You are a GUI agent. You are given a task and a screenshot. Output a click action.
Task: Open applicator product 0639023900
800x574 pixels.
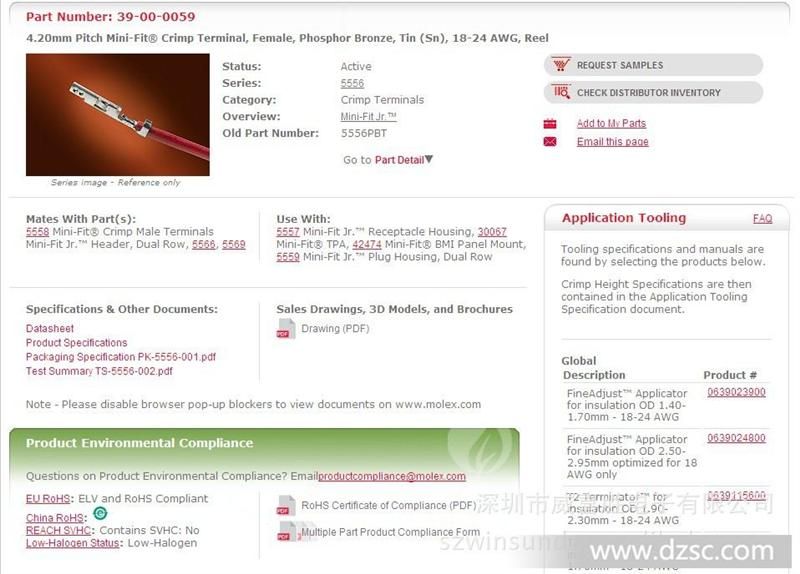tap(736, 392)
